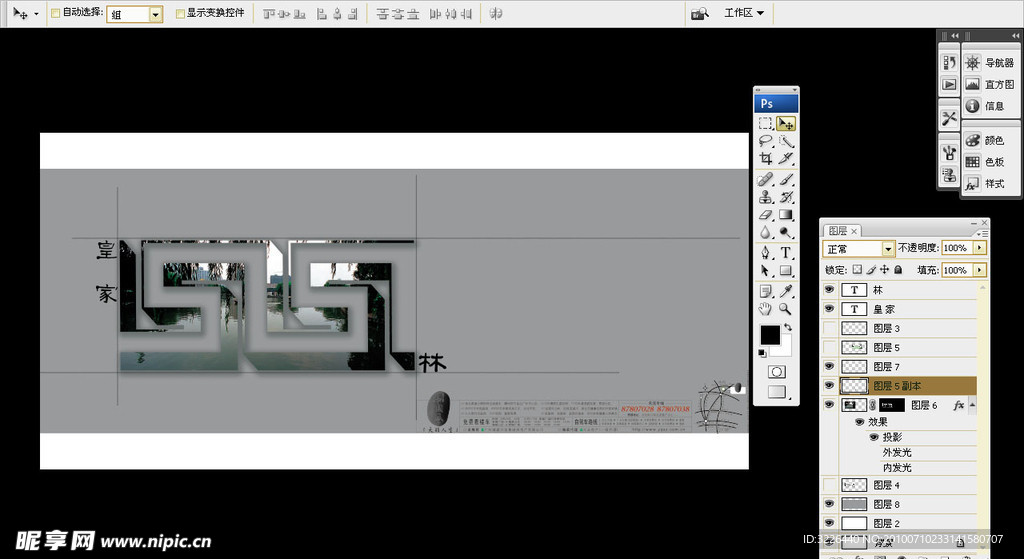Select the Hand tool
This screenshot has width=1024, height=559.
pos(765,309)
